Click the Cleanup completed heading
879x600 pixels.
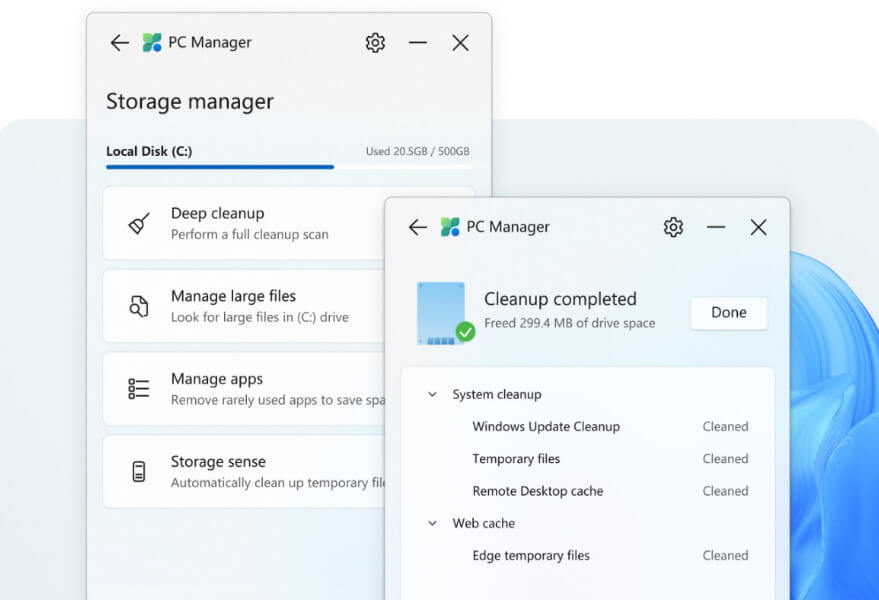560,299
